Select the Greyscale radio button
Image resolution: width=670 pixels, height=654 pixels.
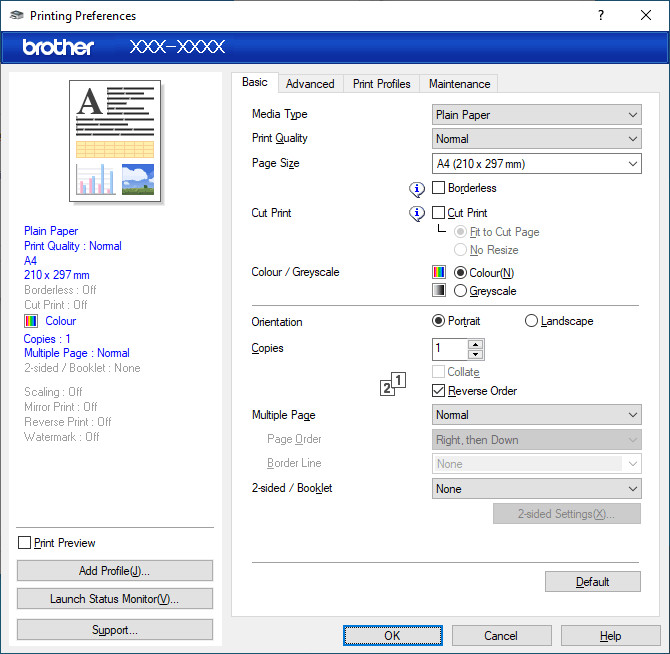460,291
